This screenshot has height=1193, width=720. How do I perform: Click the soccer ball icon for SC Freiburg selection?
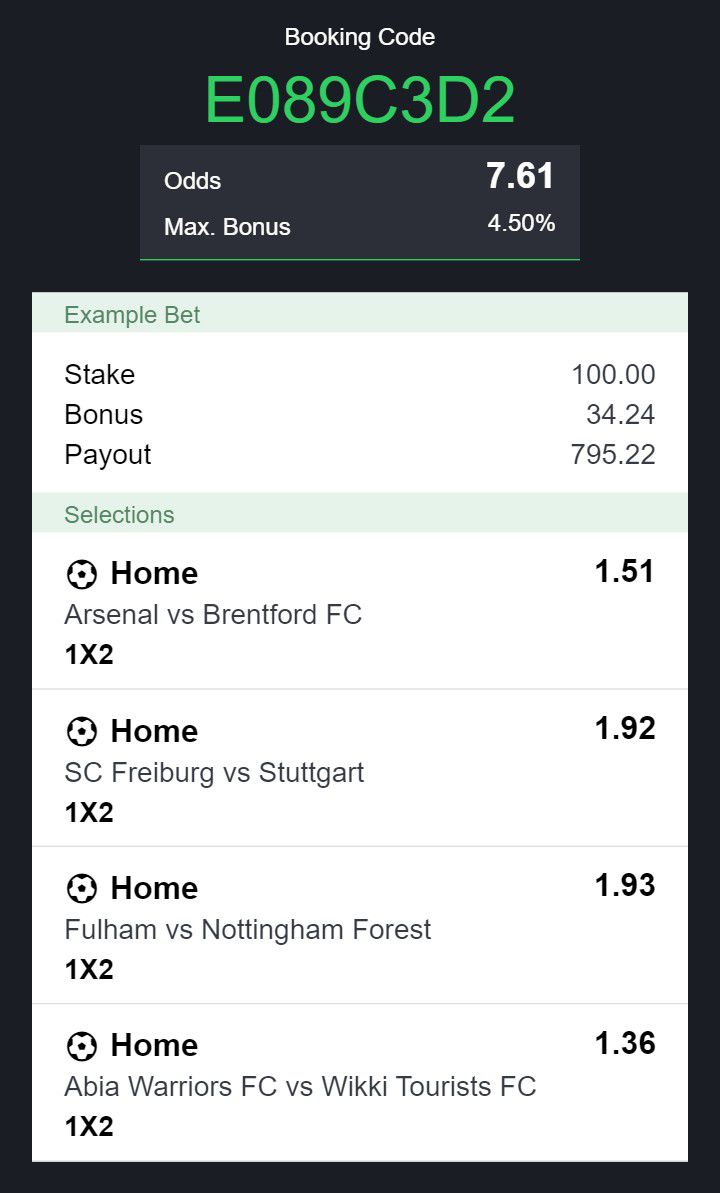81,732
